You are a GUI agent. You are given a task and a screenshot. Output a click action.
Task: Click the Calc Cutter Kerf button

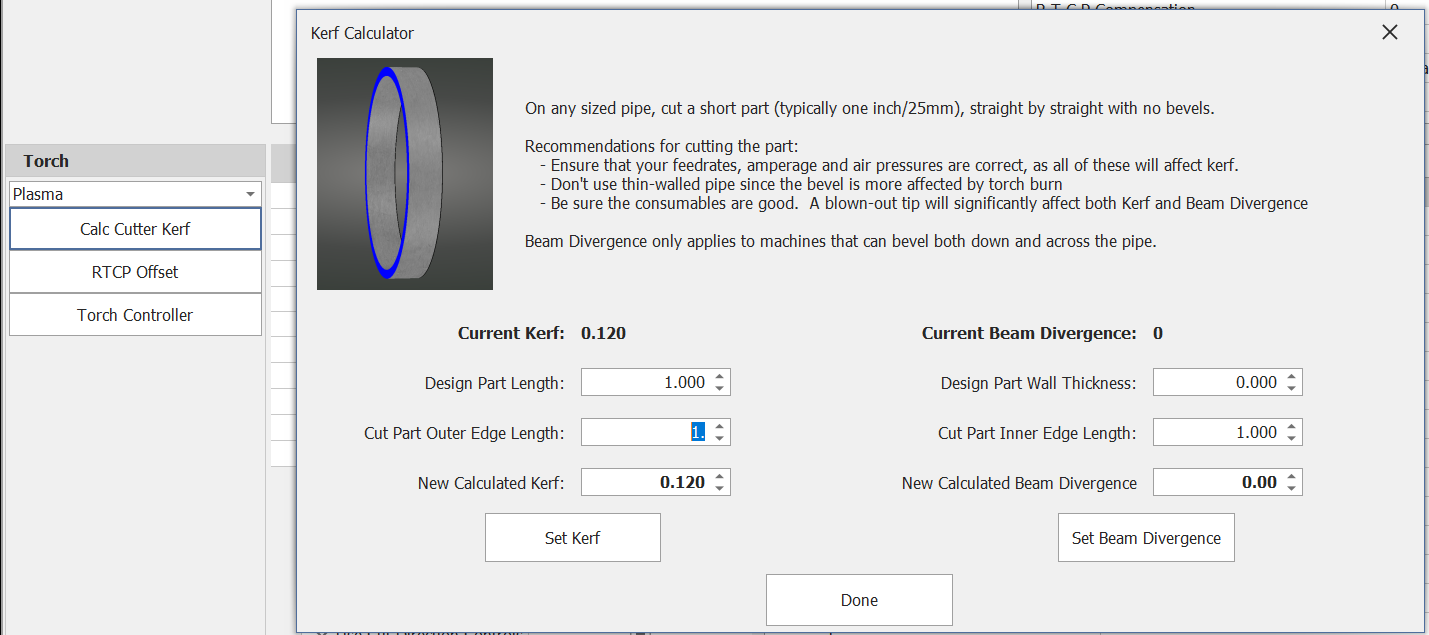coord(135,229)
